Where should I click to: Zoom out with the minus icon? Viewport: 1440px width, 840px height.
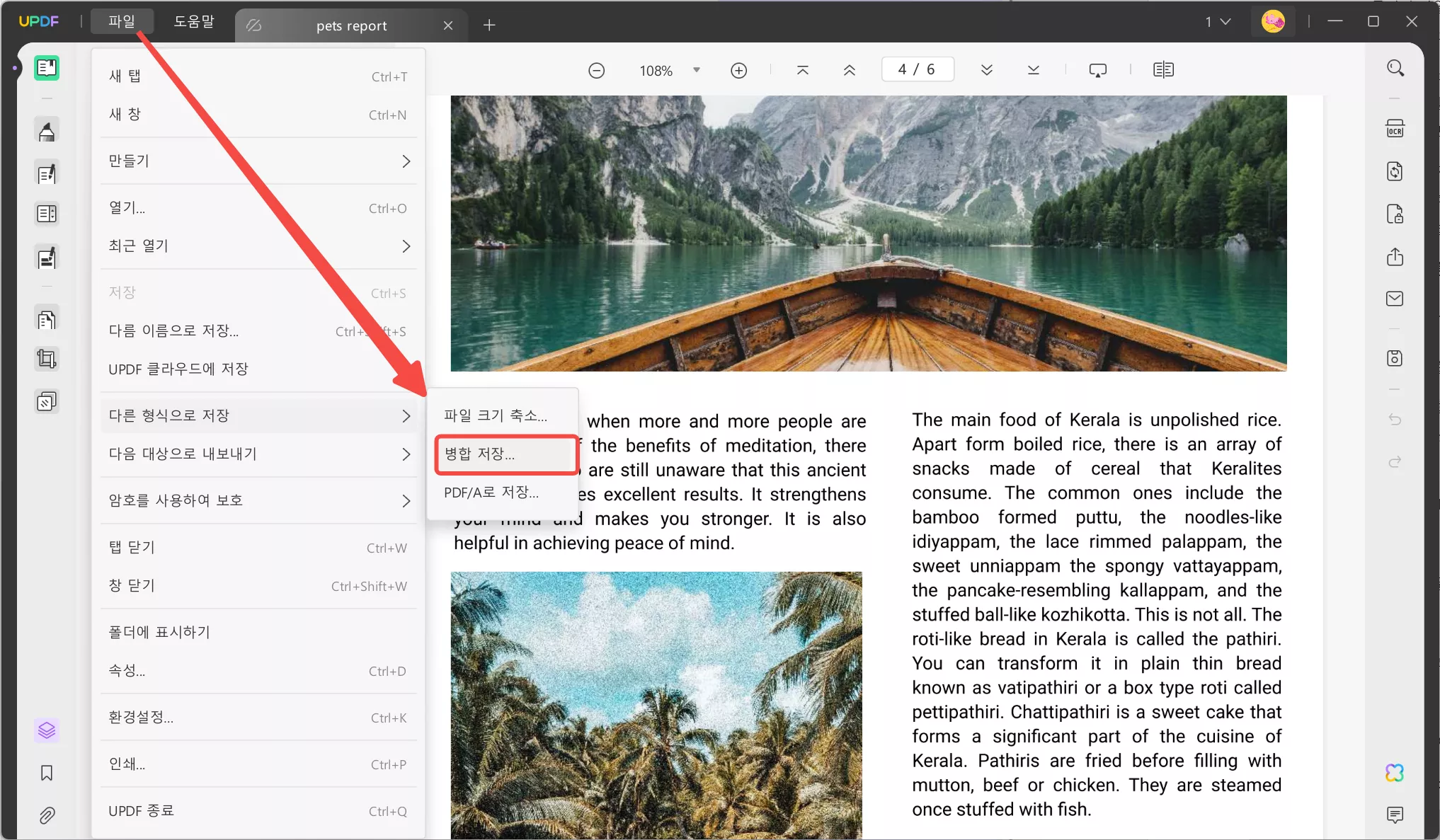[597, 71]
